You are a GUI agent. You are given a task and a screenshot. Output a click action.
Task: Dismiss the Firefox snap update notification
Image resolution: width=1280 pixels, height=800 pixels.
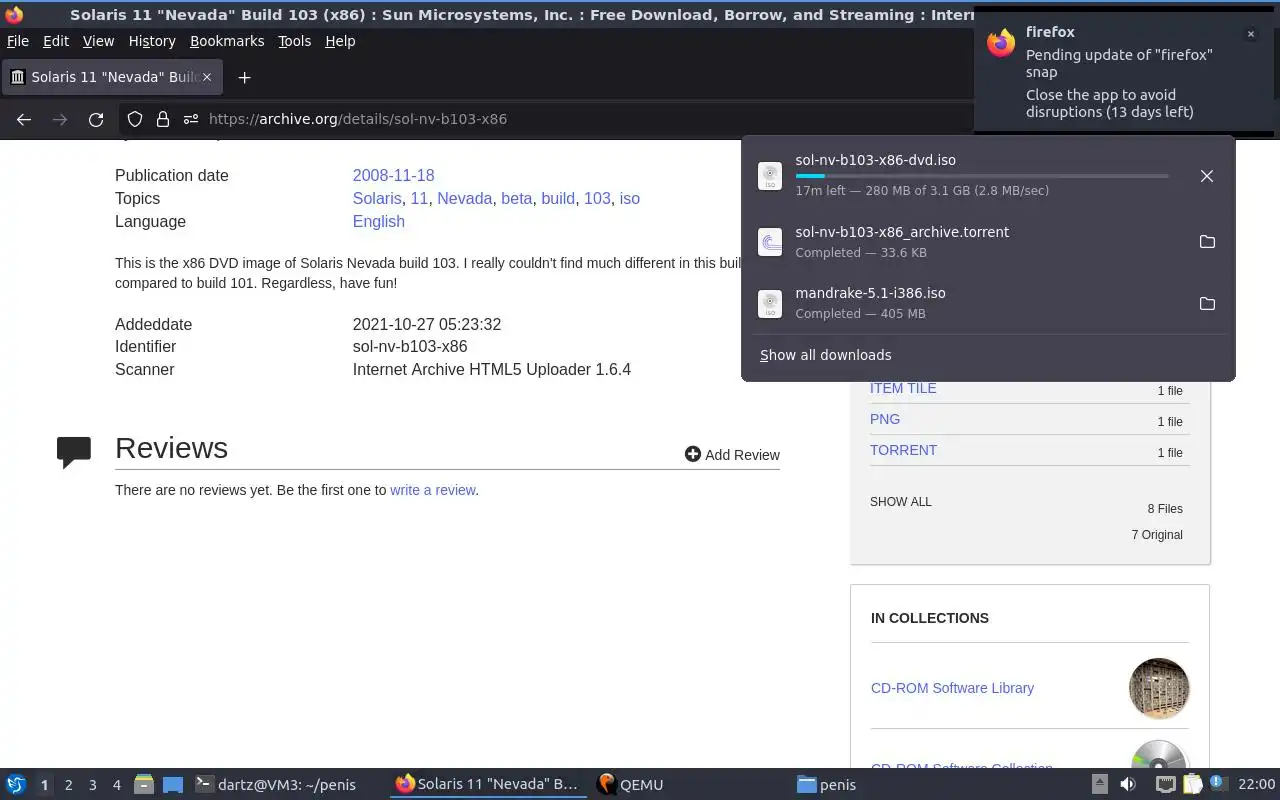pos(1250,34)
